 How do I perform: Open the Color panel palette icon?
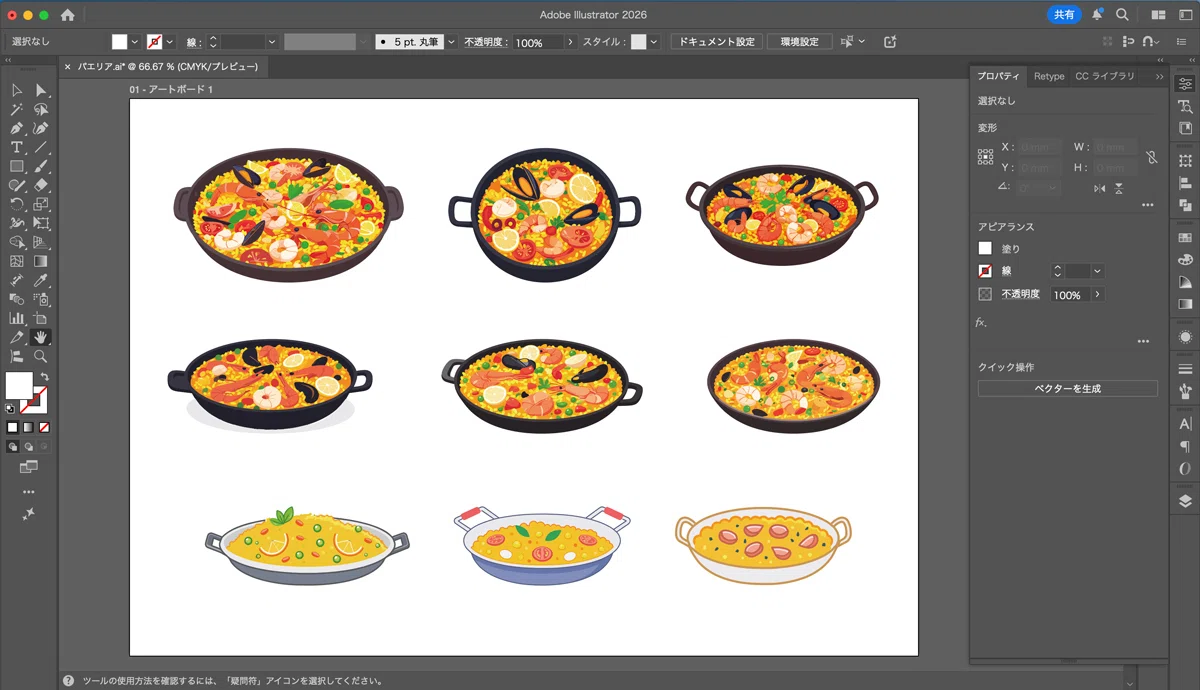point(1185,260)
